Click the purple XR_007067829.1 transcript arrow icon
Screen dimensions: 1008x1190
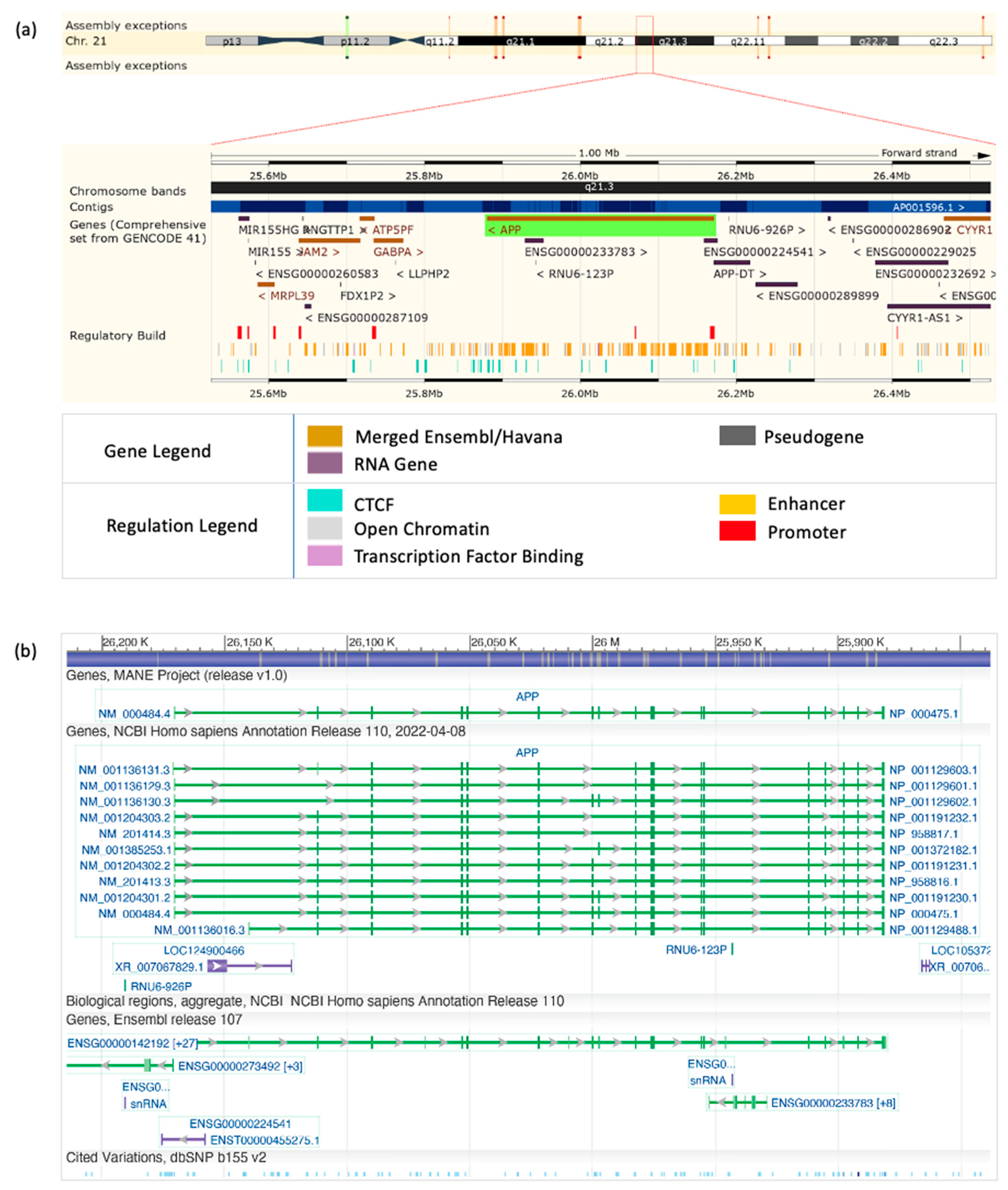[x=217, y=966]
